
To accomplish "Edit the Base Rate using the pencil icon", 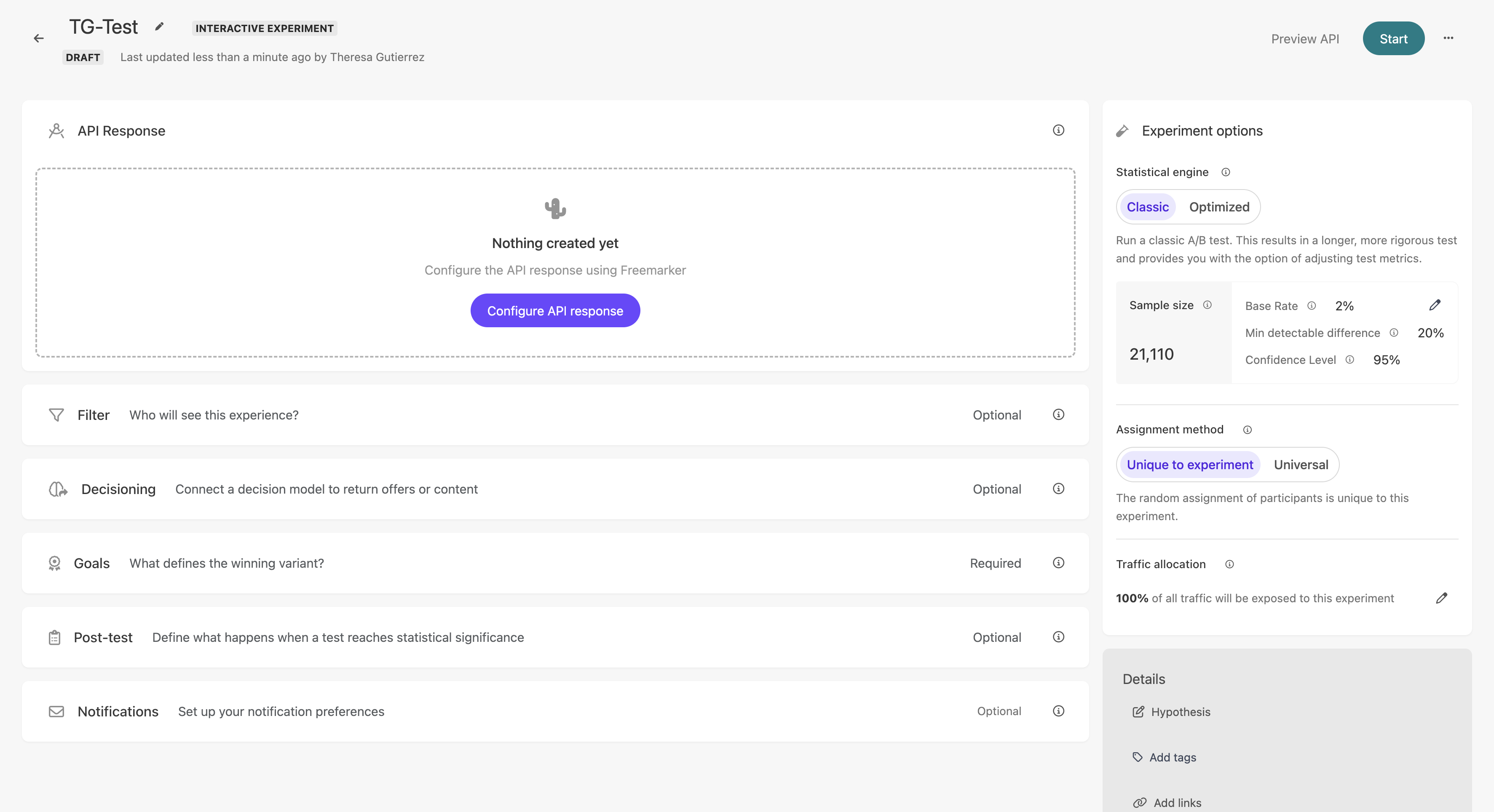I will [x=1435, y=305].
